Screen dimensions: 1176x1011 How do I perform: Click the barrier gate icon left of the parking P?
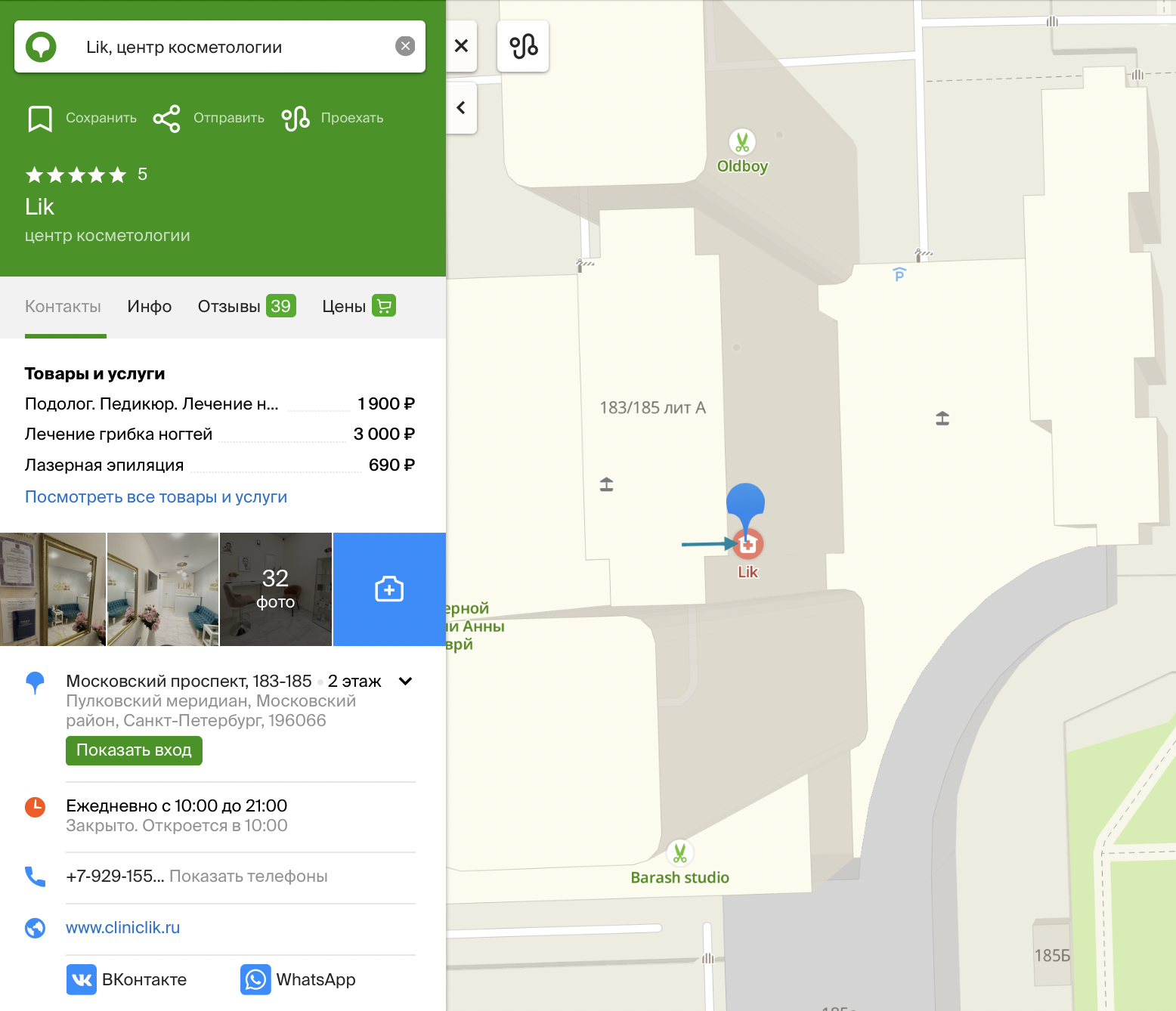(922, 255)
